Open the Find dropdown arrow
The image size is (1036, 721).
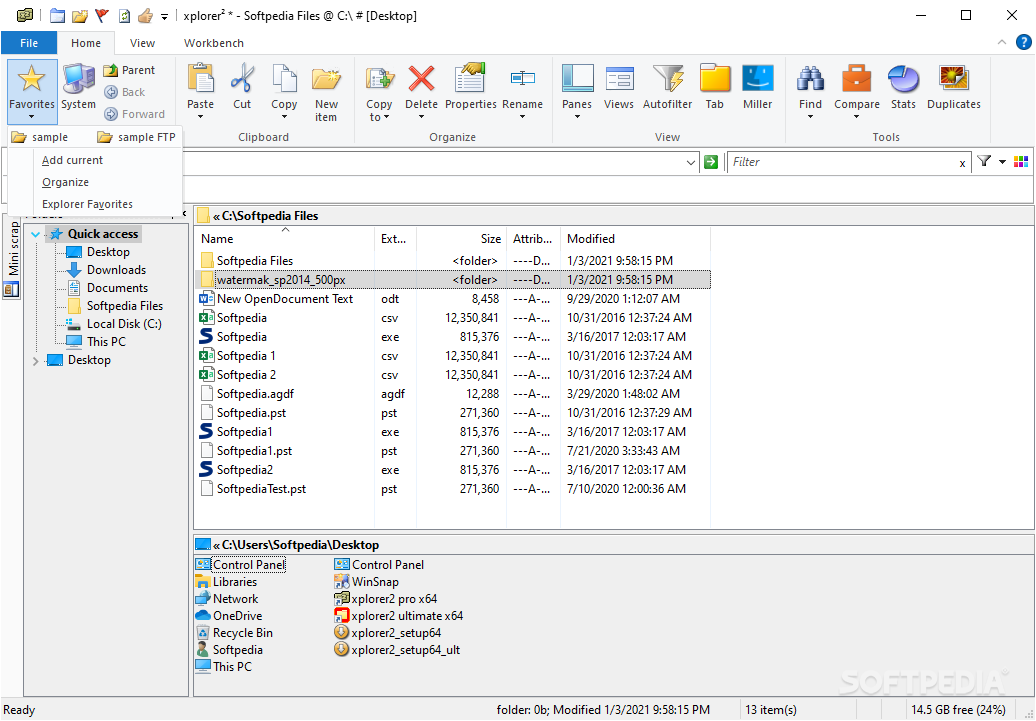pos(810,117)
